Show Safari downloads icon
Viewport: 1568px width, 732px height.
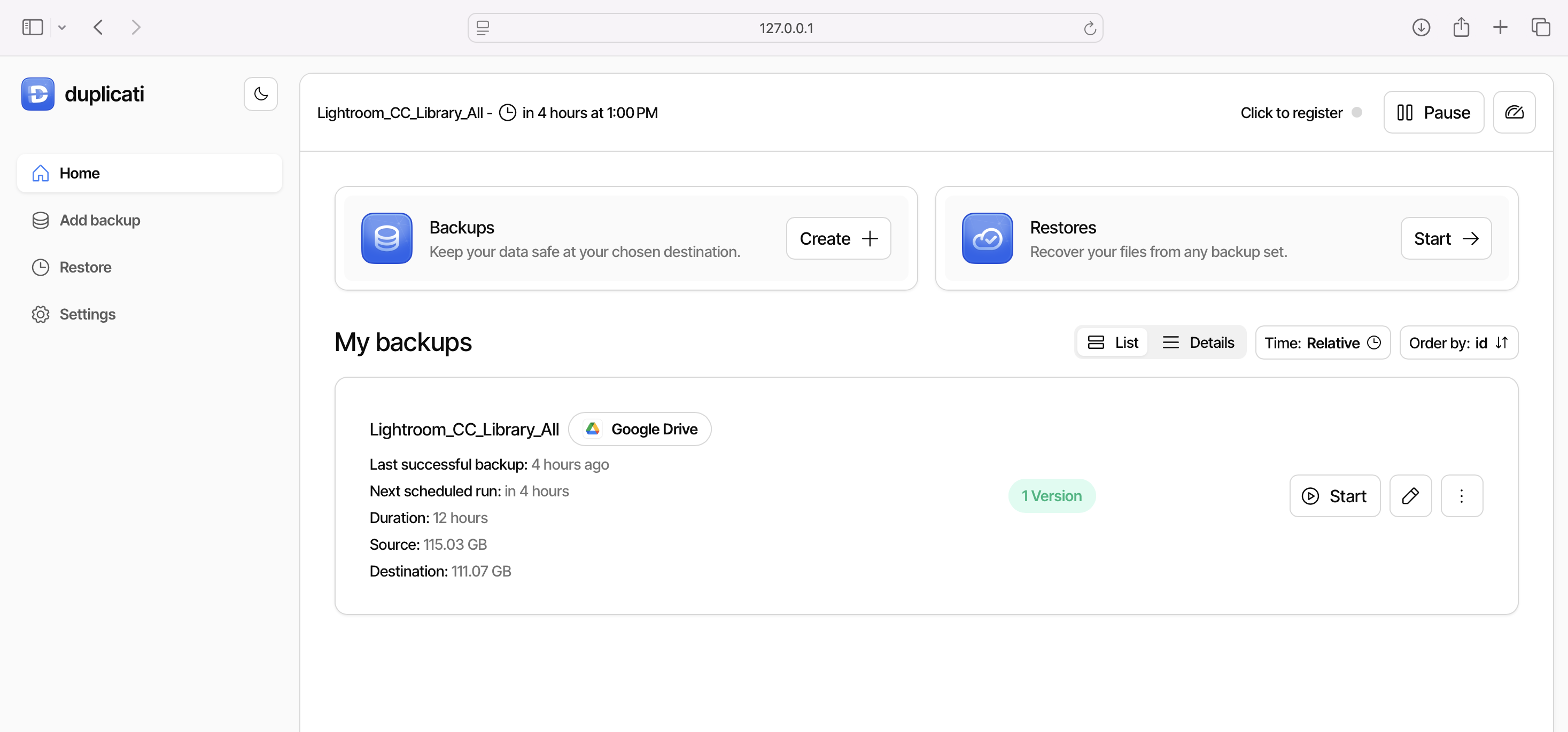point(1420,27)
